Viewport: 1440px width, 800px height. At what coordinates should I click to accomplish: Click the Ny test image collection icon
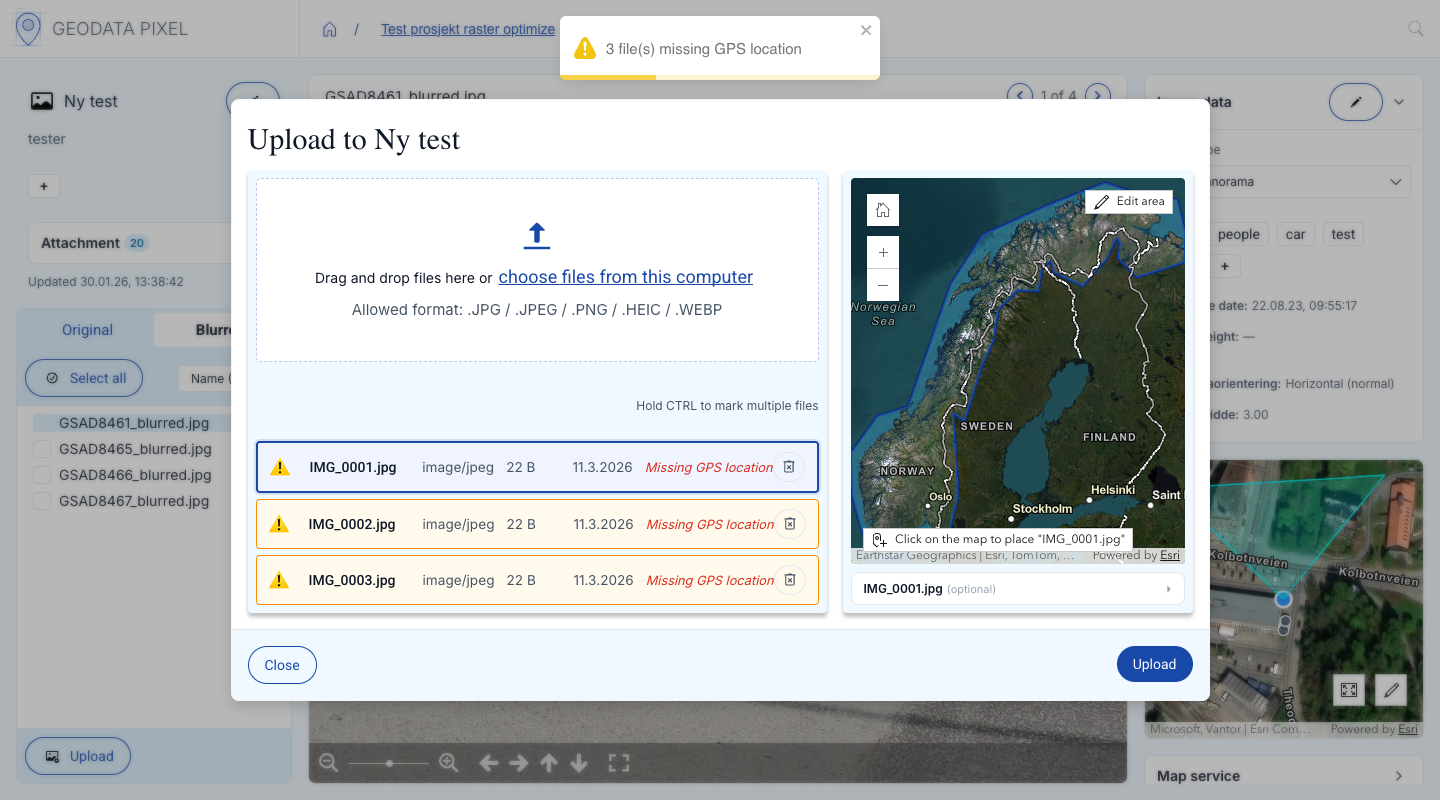coord(42,101)
